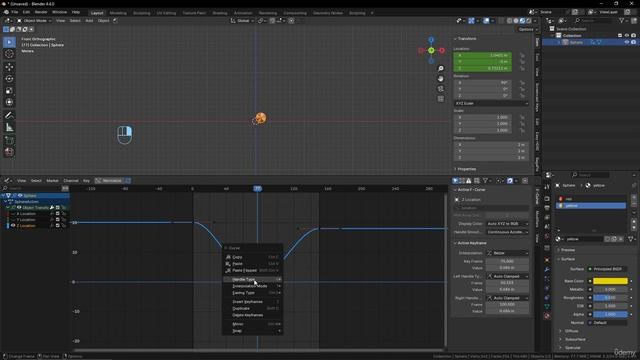
Task: Click the yellow Base Color swatch
Action: pos(610,281)
